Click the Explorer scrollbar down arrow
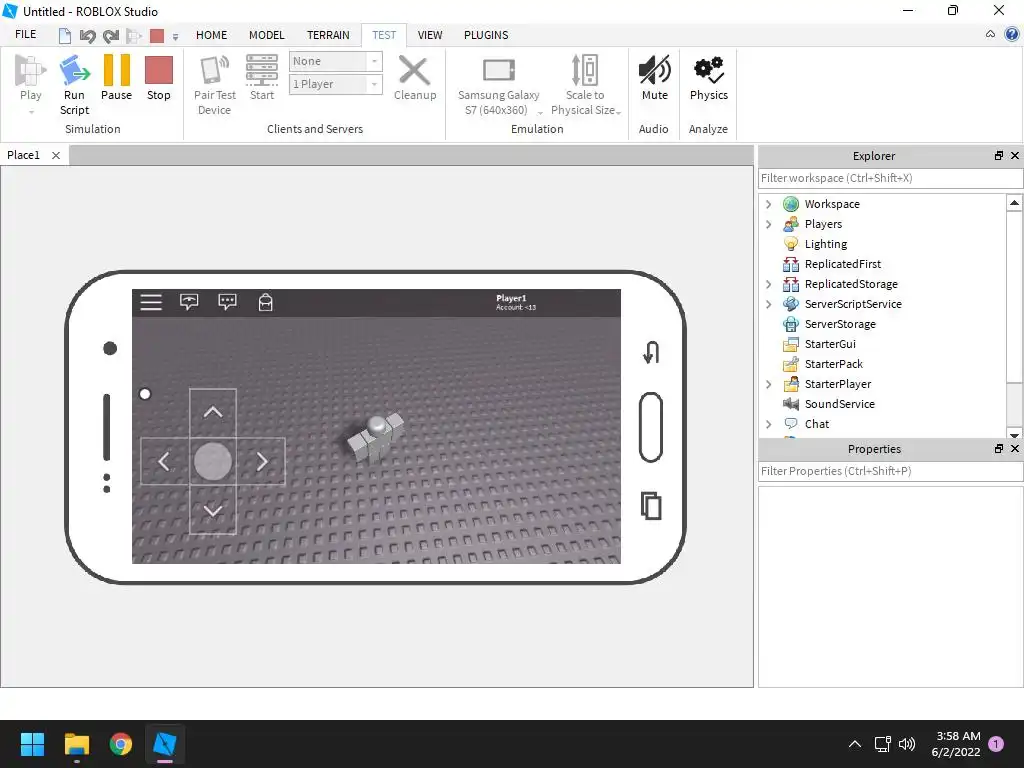Screen dimensions: 1024x768 1014,434
